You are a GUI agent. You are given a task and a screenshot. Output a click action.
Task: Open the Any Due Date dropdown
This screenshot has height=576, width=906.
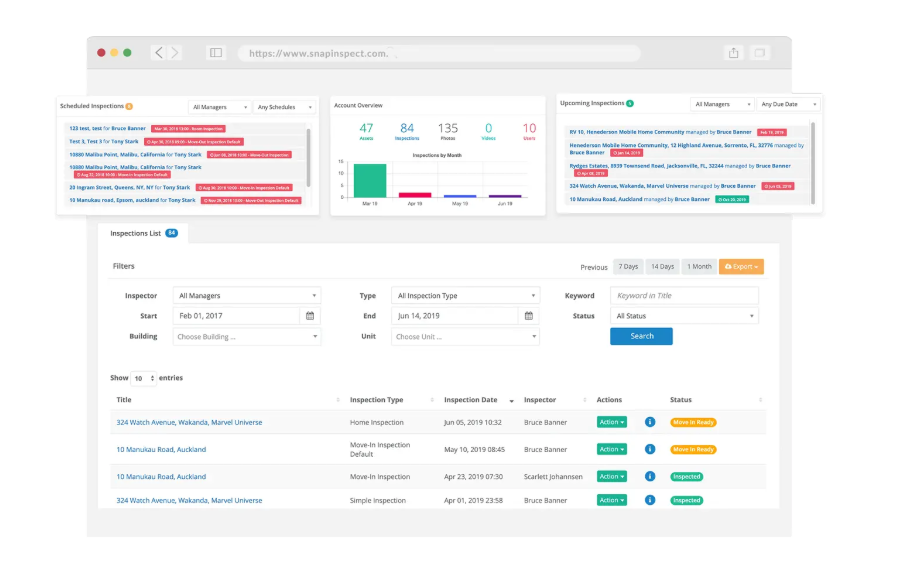pos(787,104)
